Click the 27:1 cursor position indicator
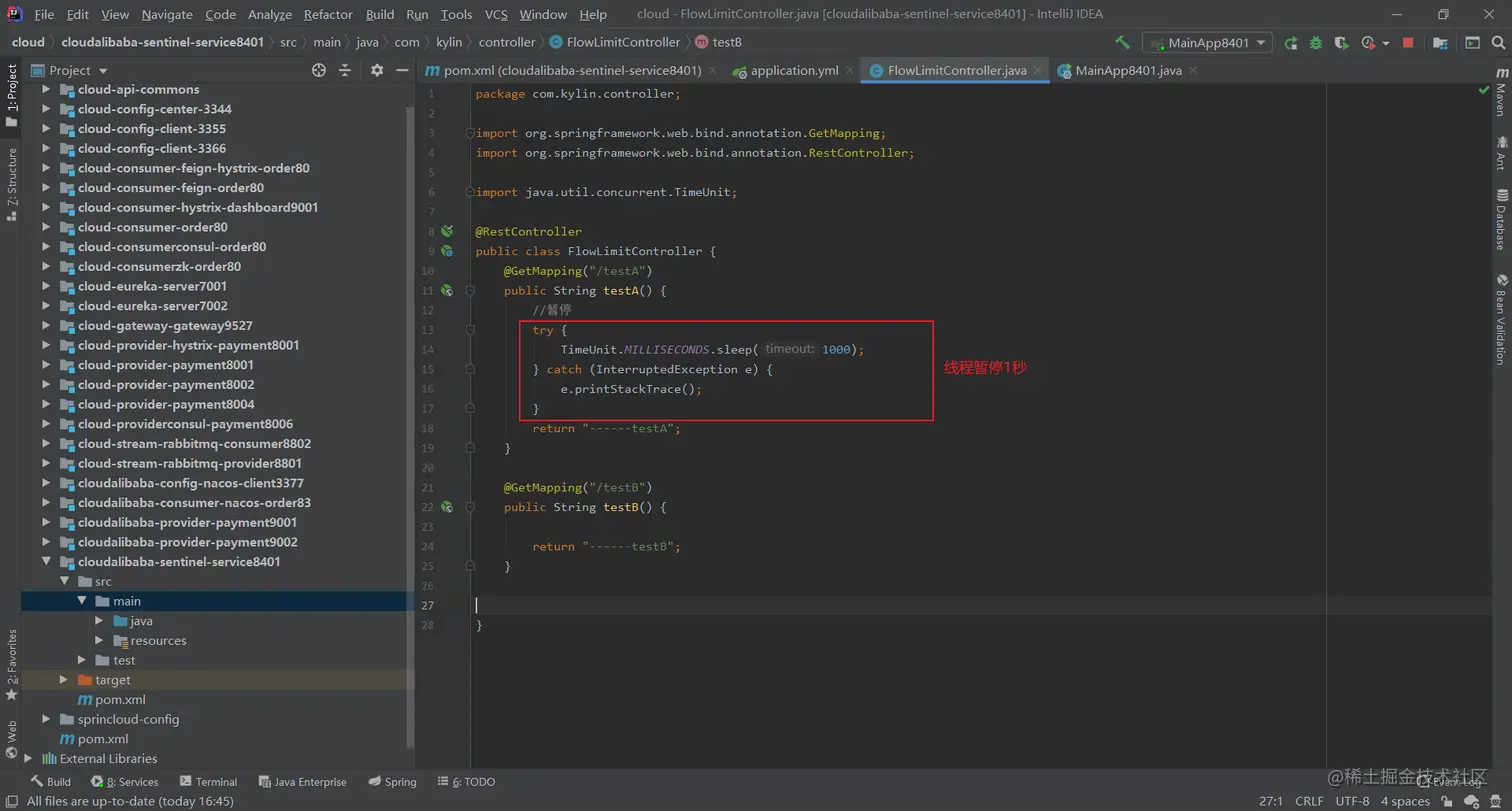Image resolution: width=1512 pixels, height=811 pixels. pos(1271,801)
